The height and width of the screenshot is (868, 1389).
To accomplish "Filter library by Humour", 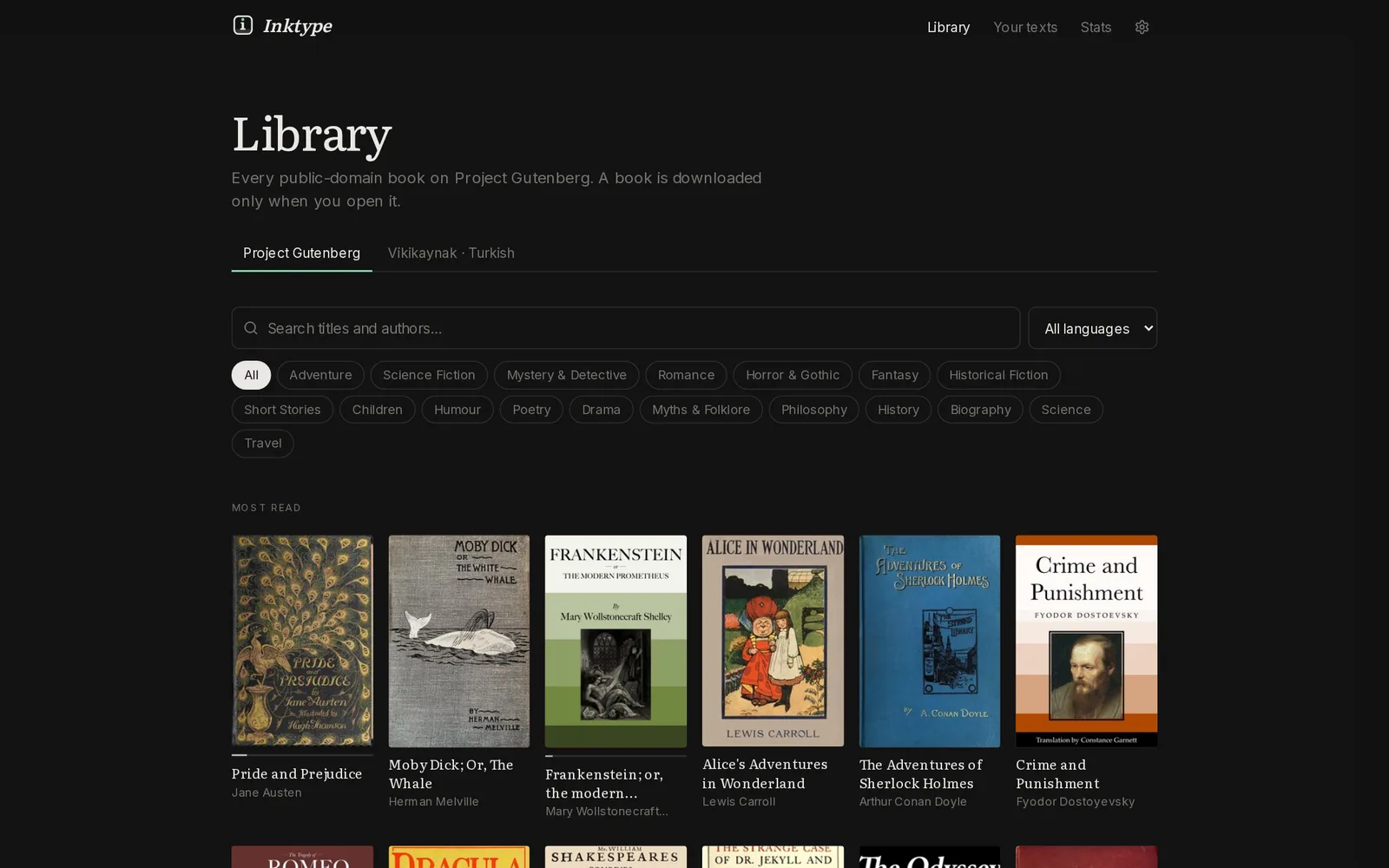I will (x=458, y=410).
